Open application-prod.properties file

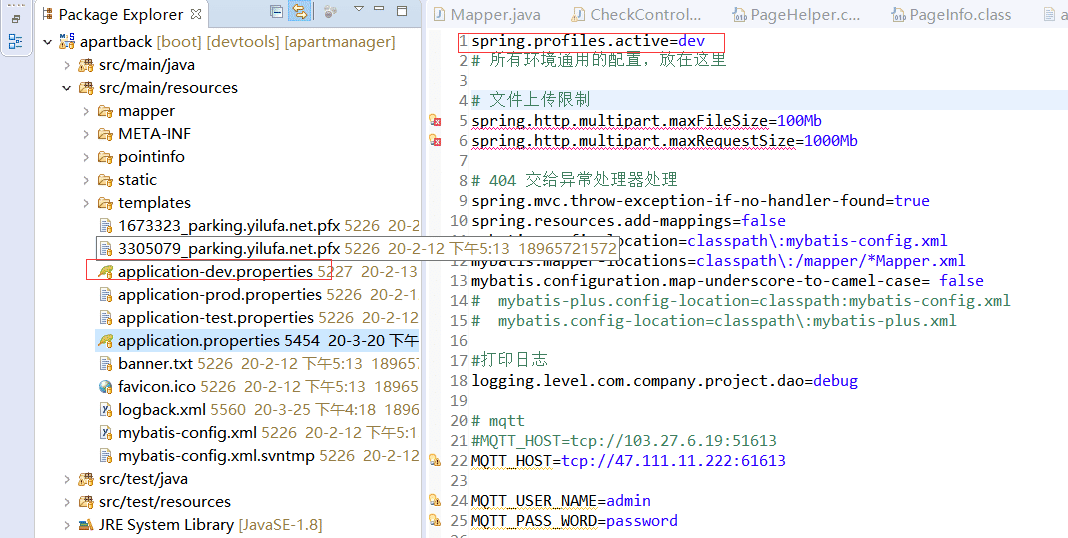[219, 295]
